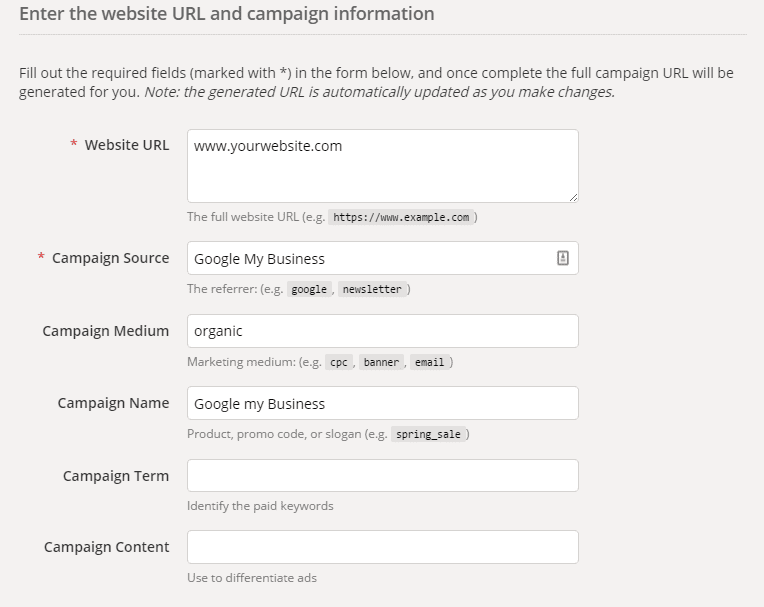Click the Website URL resize handle corner

[573, 197]
